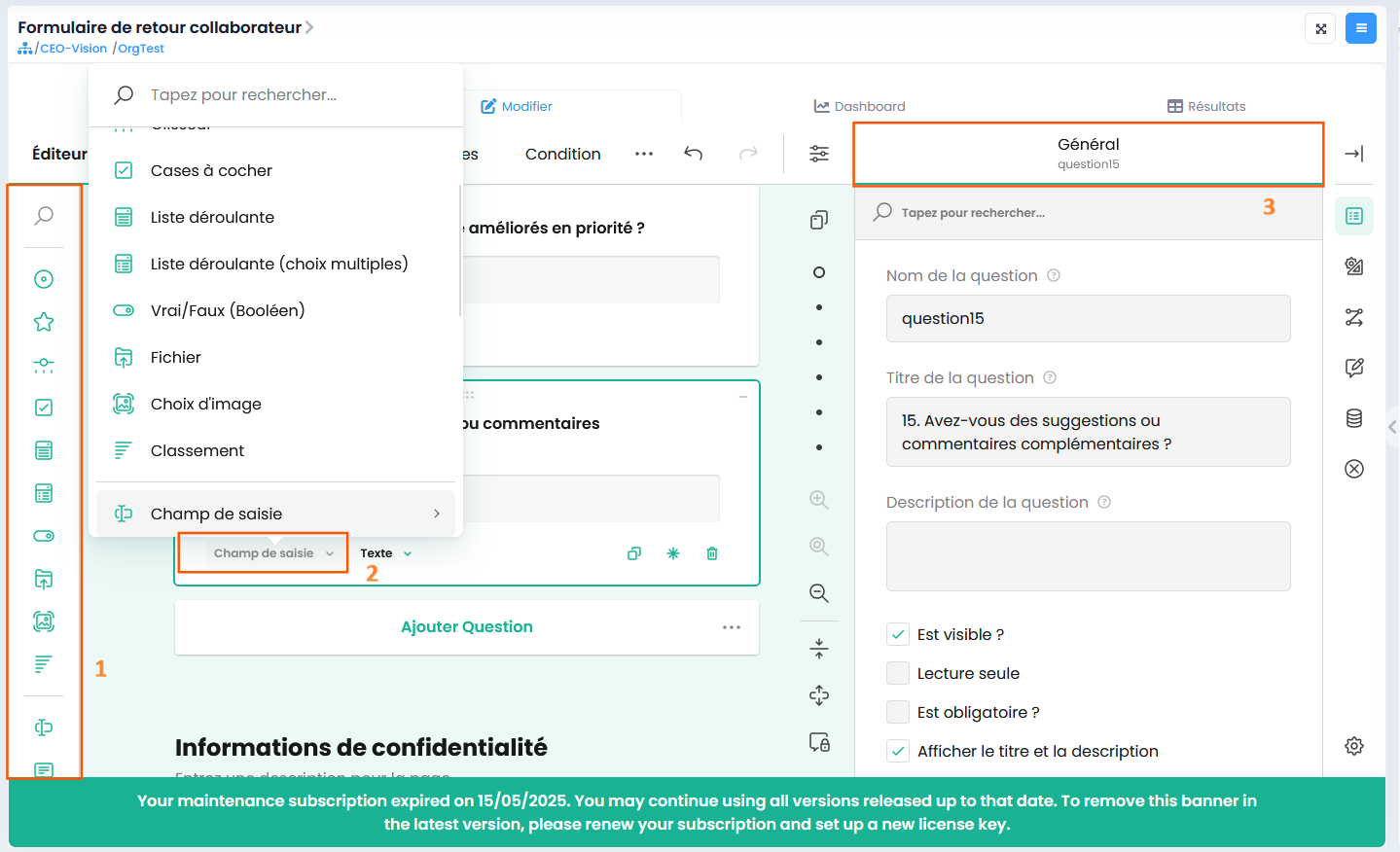1400x852 pixels.
Task: Click the Formulaire de retour collaborateur title
Action: (160, 27)
